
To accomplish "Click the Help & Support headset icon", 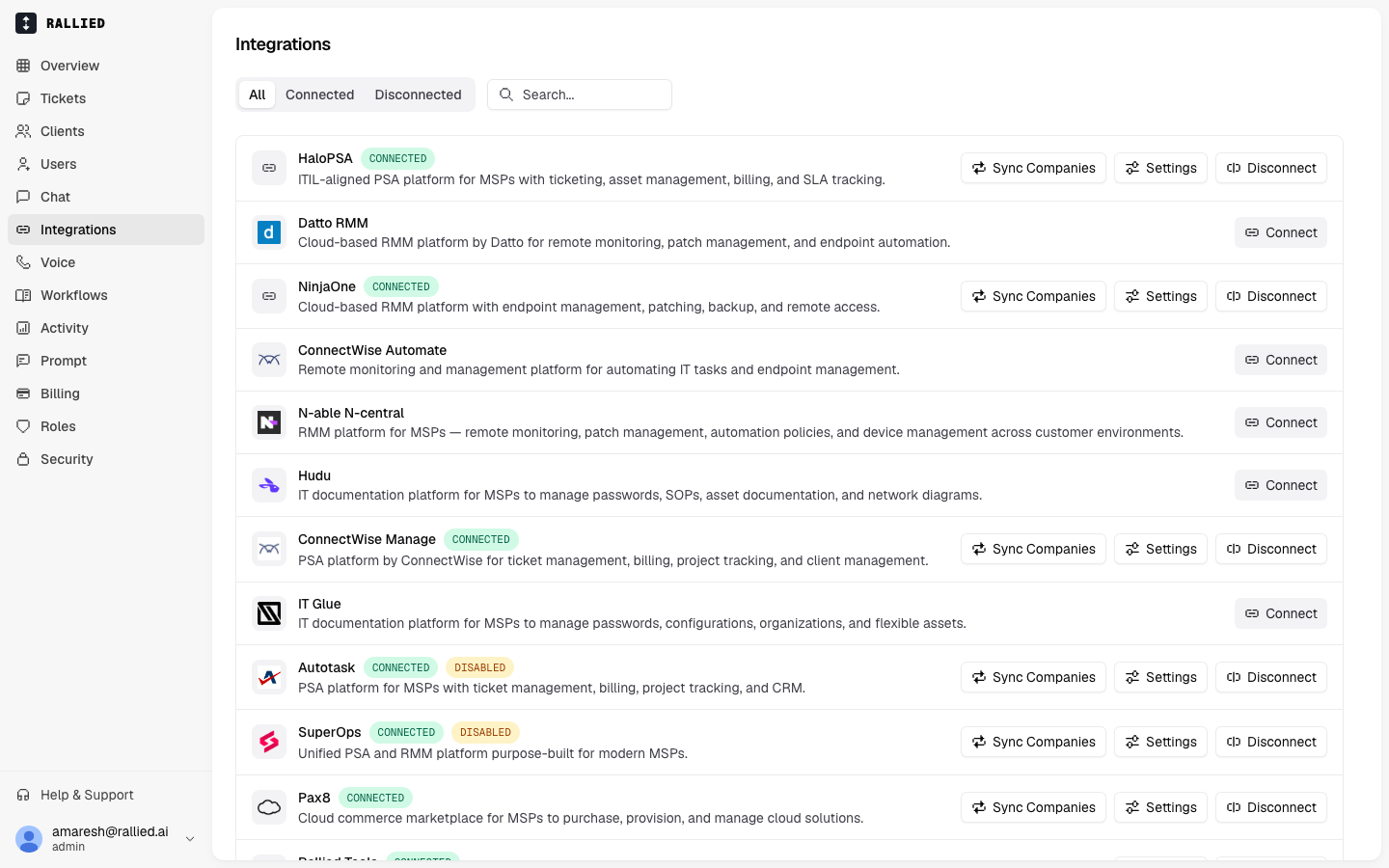I will pos(23,795).
